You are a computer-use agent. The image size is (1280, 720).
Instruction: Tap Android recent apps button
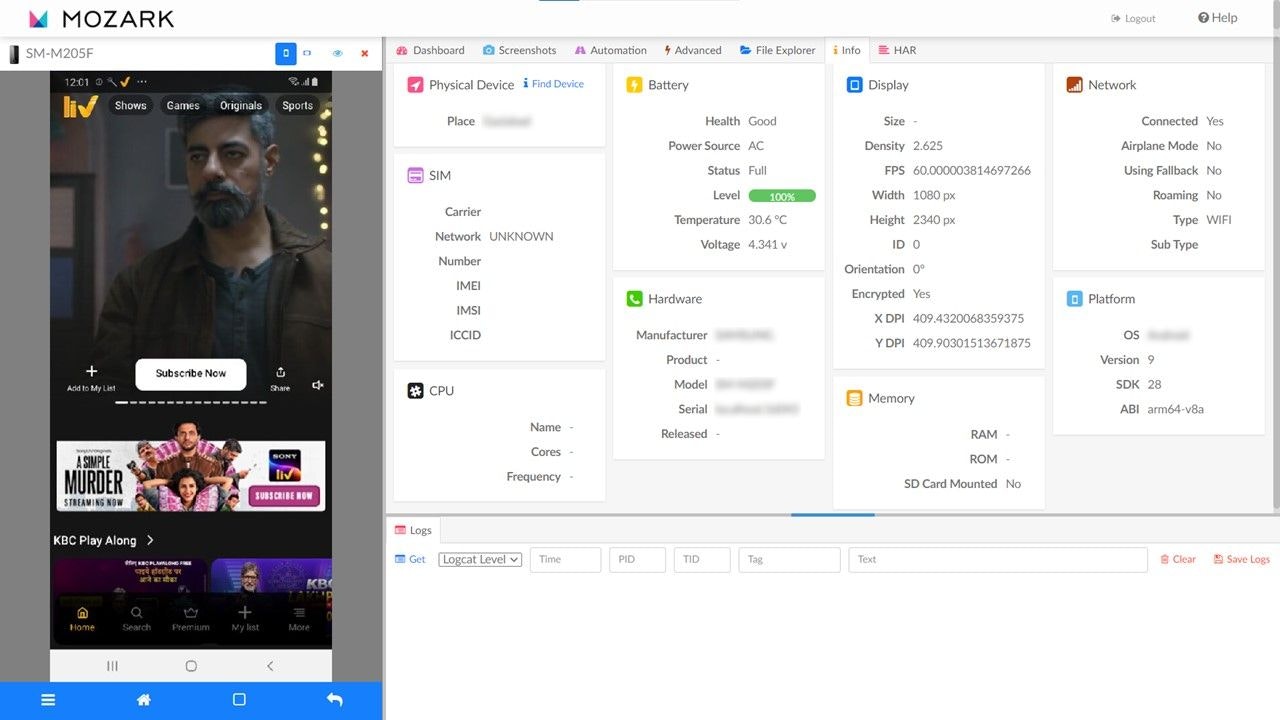click(112, 666)
